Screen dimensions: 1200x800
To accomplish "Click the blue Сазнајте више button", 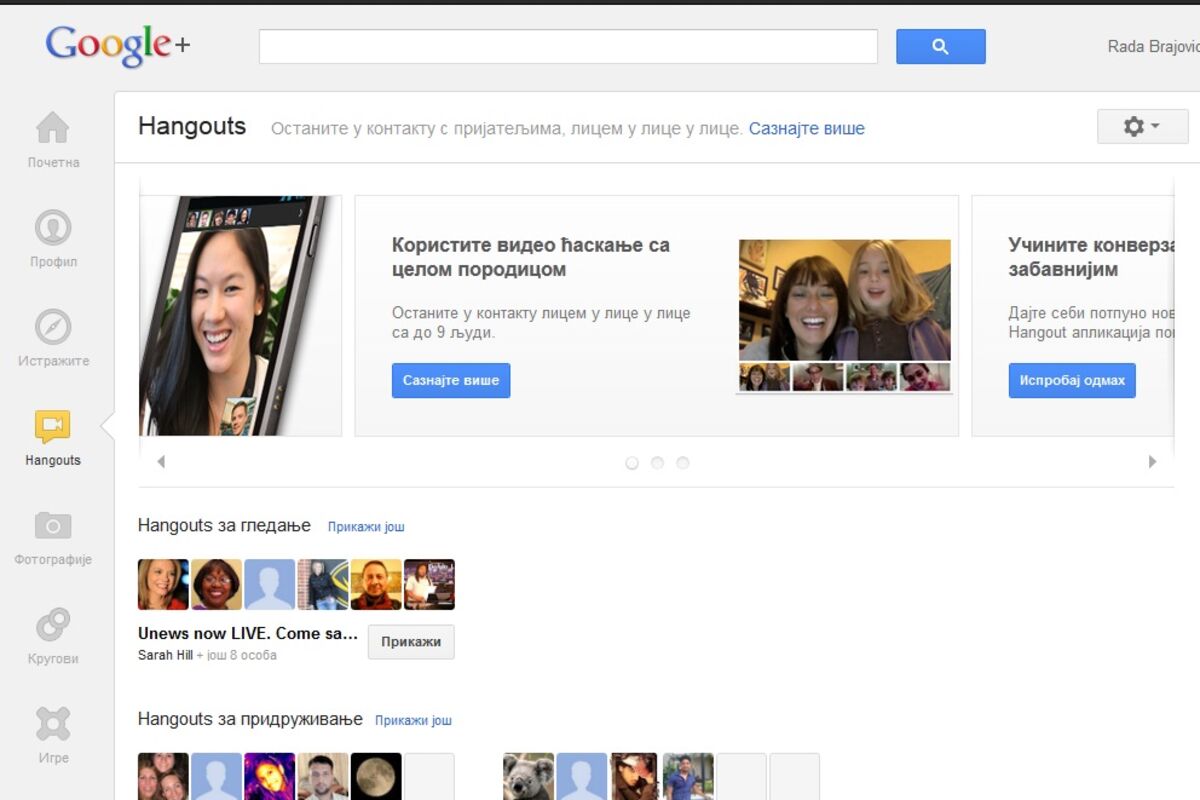I will tap(451, 381).
